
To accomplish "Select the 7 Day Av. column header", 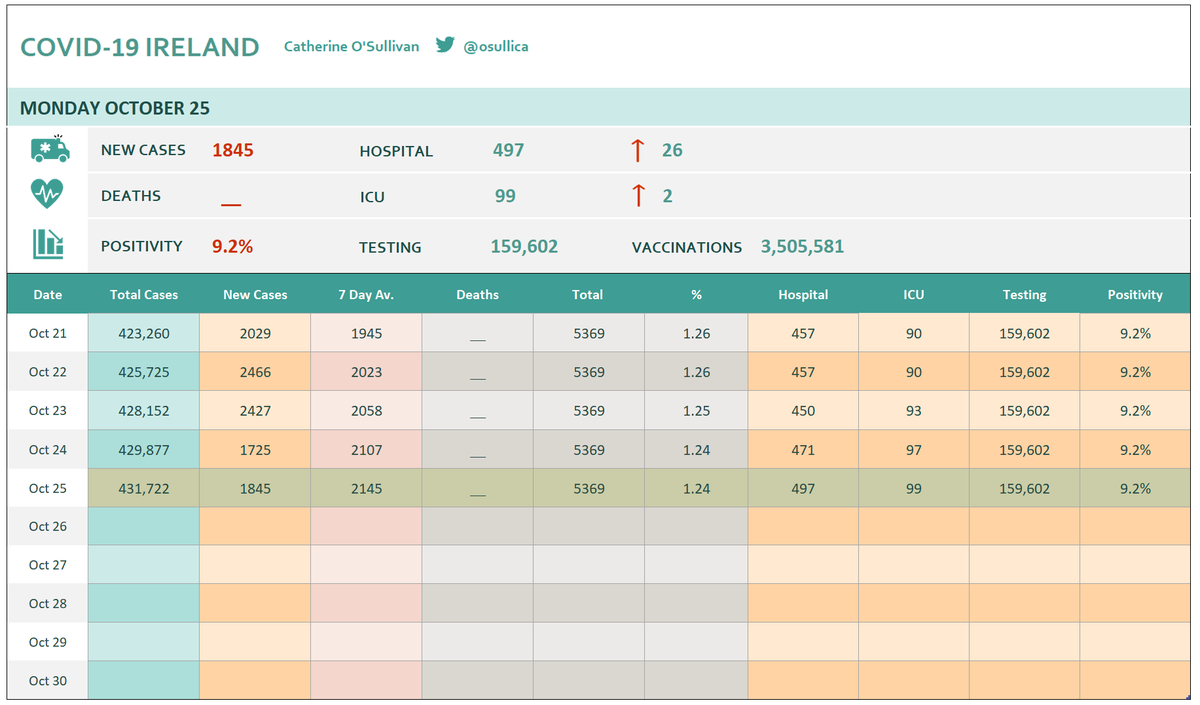I will click(x=367, y=295).
